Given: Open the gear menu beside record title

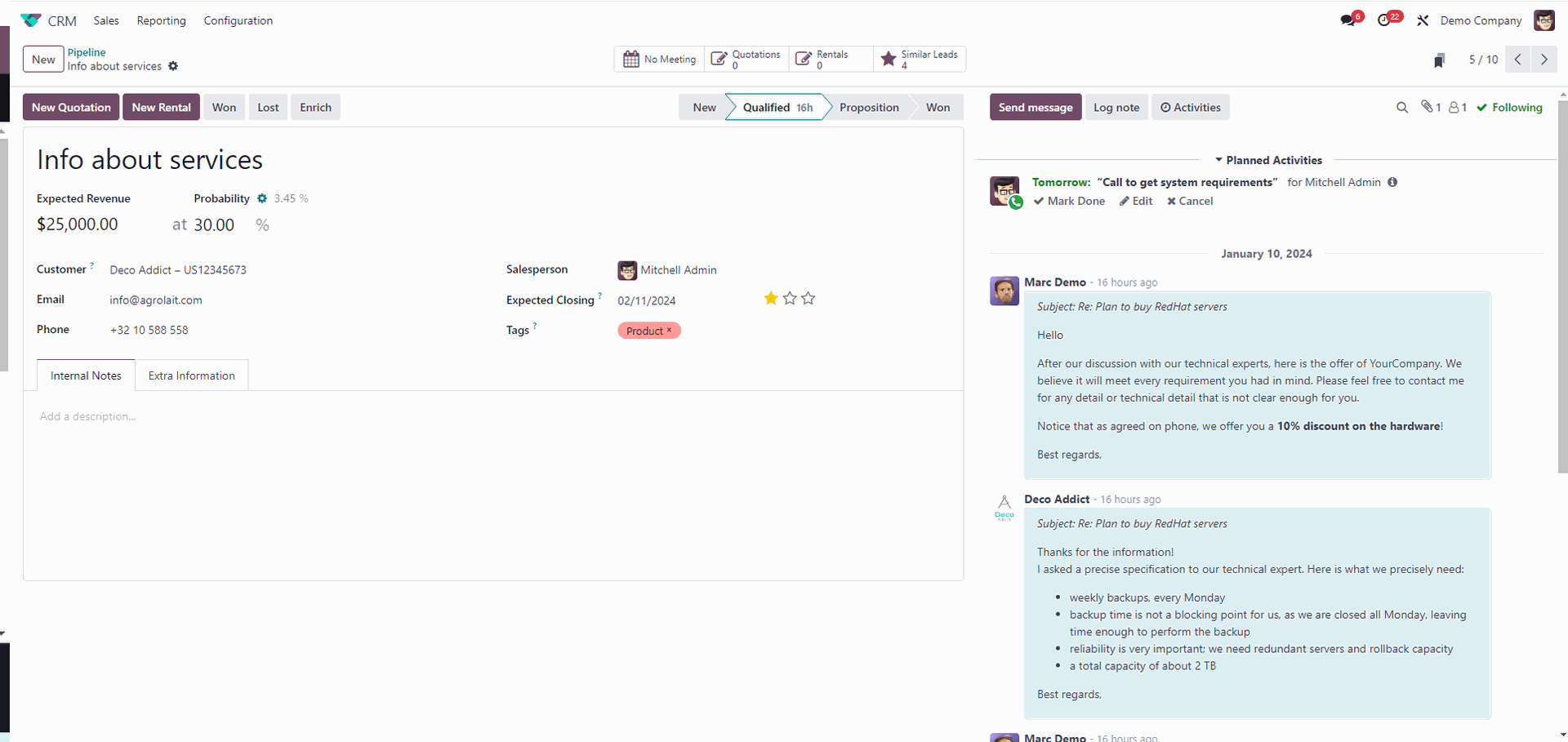Looking at the screenshot, I should pyautogui.click(x=173, y=66).
